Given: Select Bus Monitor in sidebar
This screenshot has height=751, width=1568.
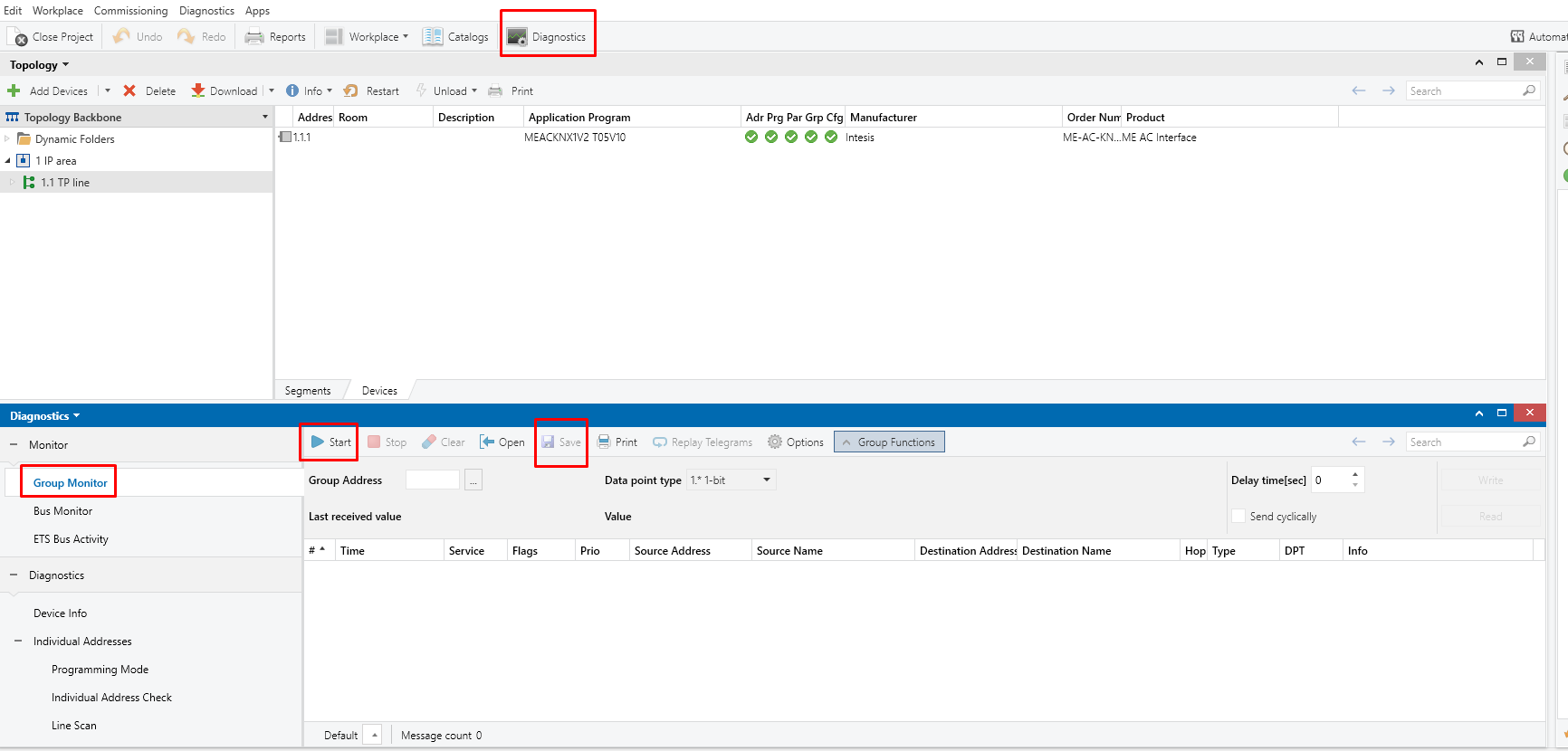Looking at the screenshot, I should point(63,511).
